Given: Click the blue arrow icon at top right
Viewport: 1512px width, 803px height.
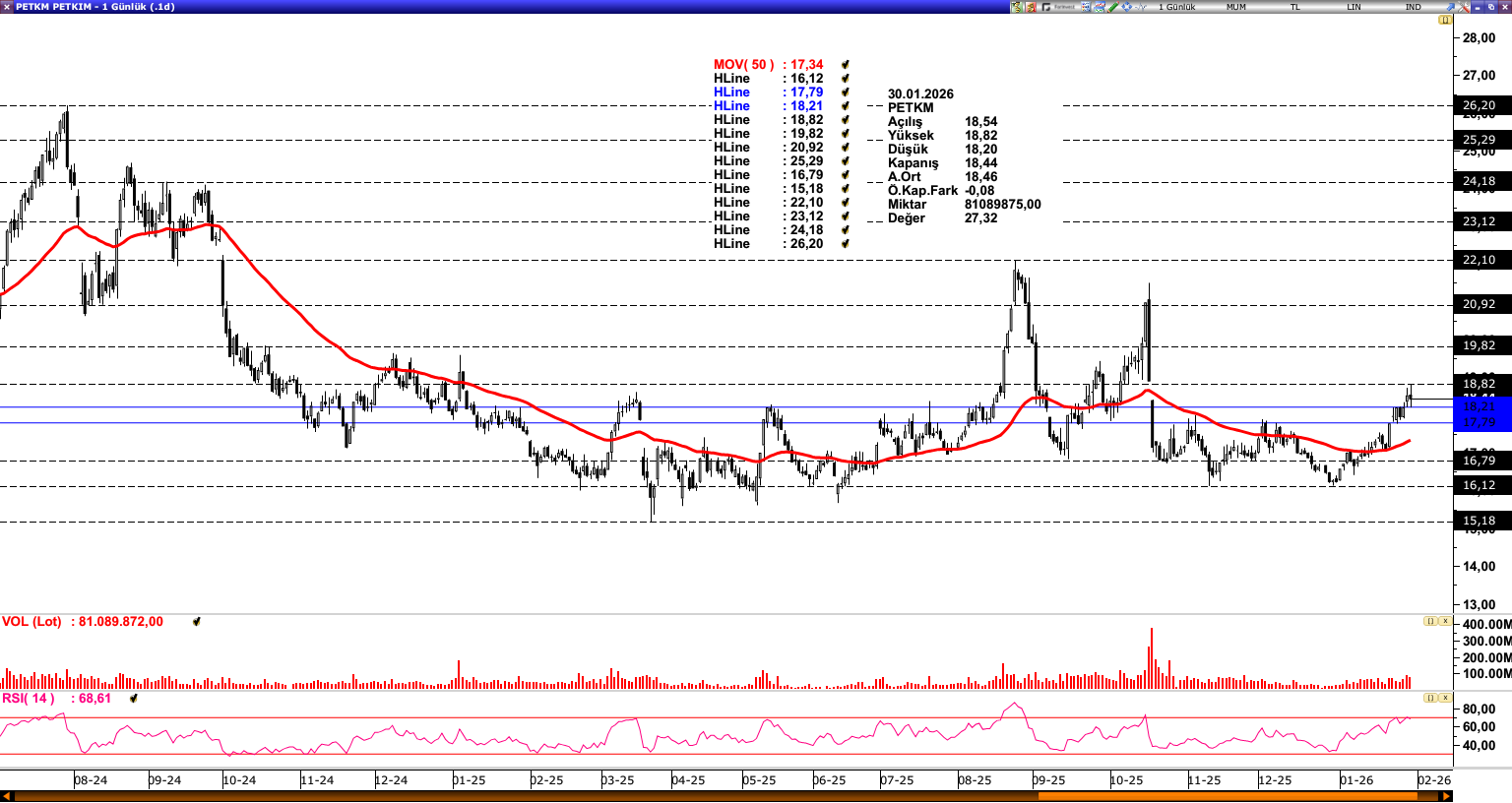Looking at the screenshot, I should (x=1450, y=7).
